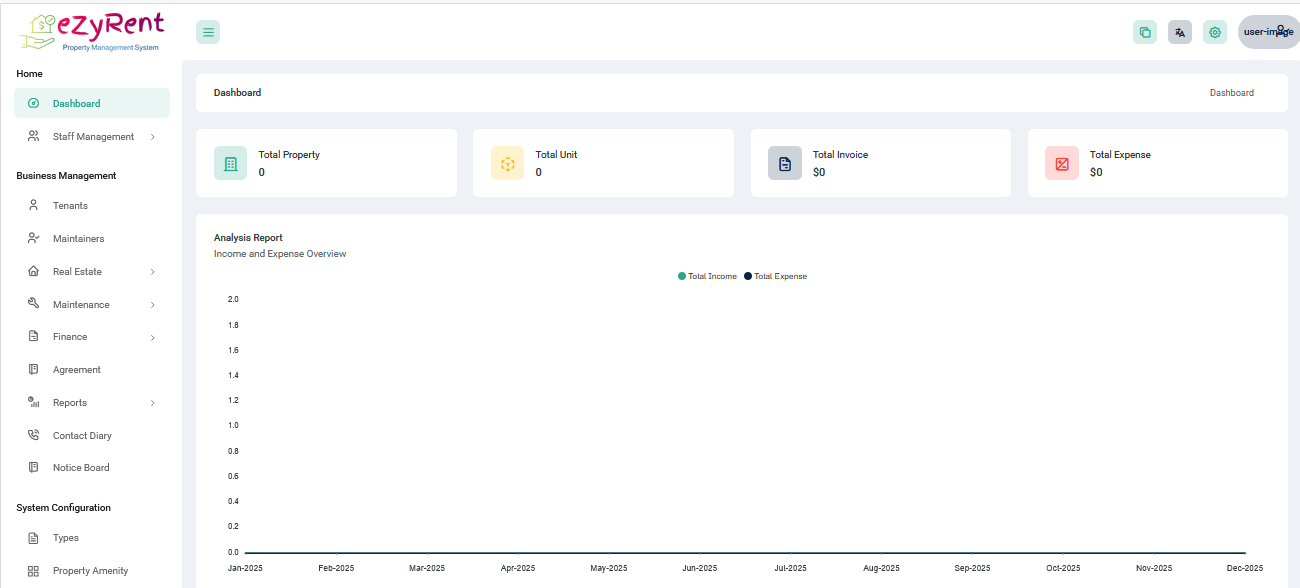Click the Total Property building icon
Image resolution: width=1300 pixels, height=588 pixels.
coord(231,163)
